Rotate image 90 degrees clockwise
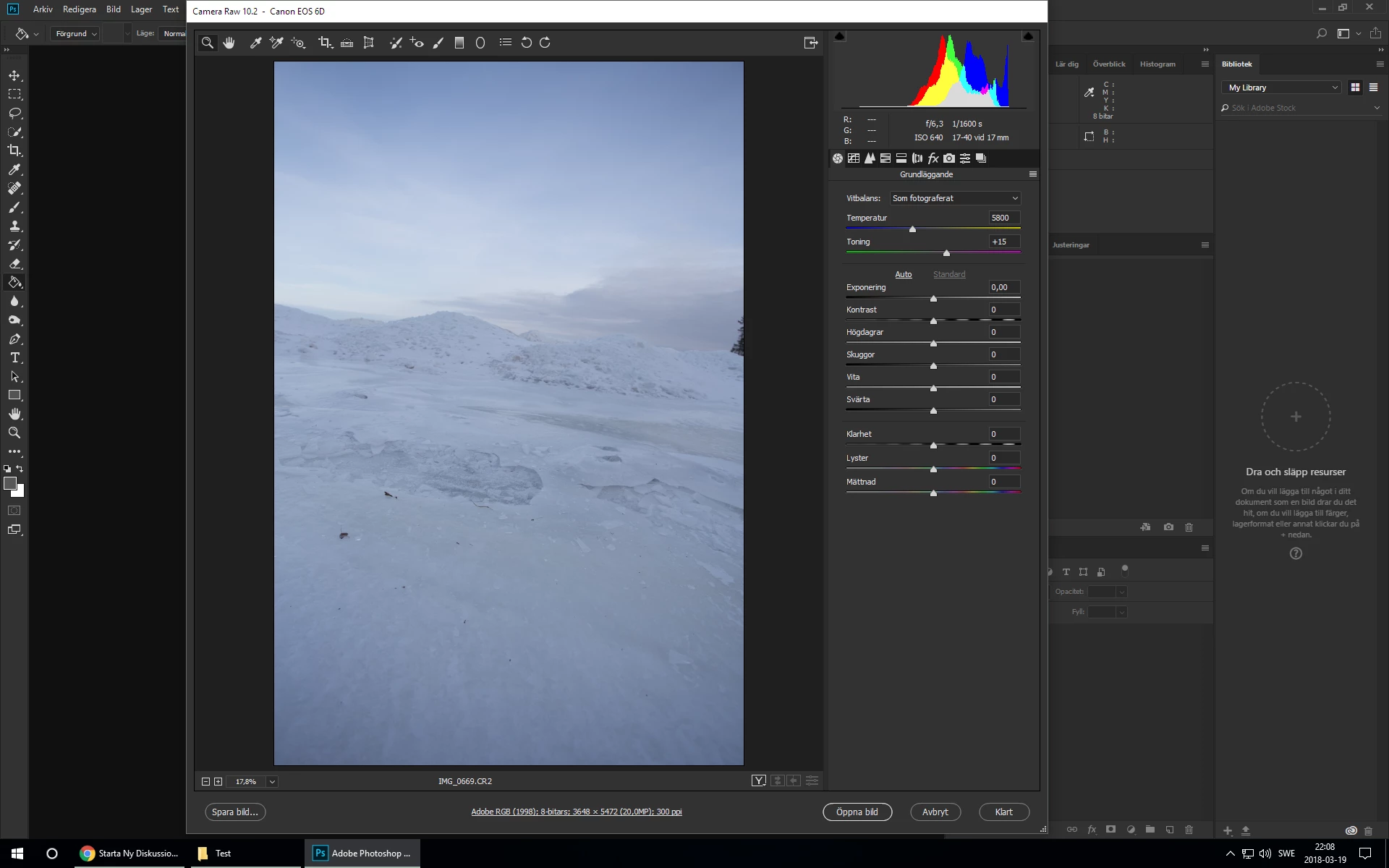 tap(545, 43)
